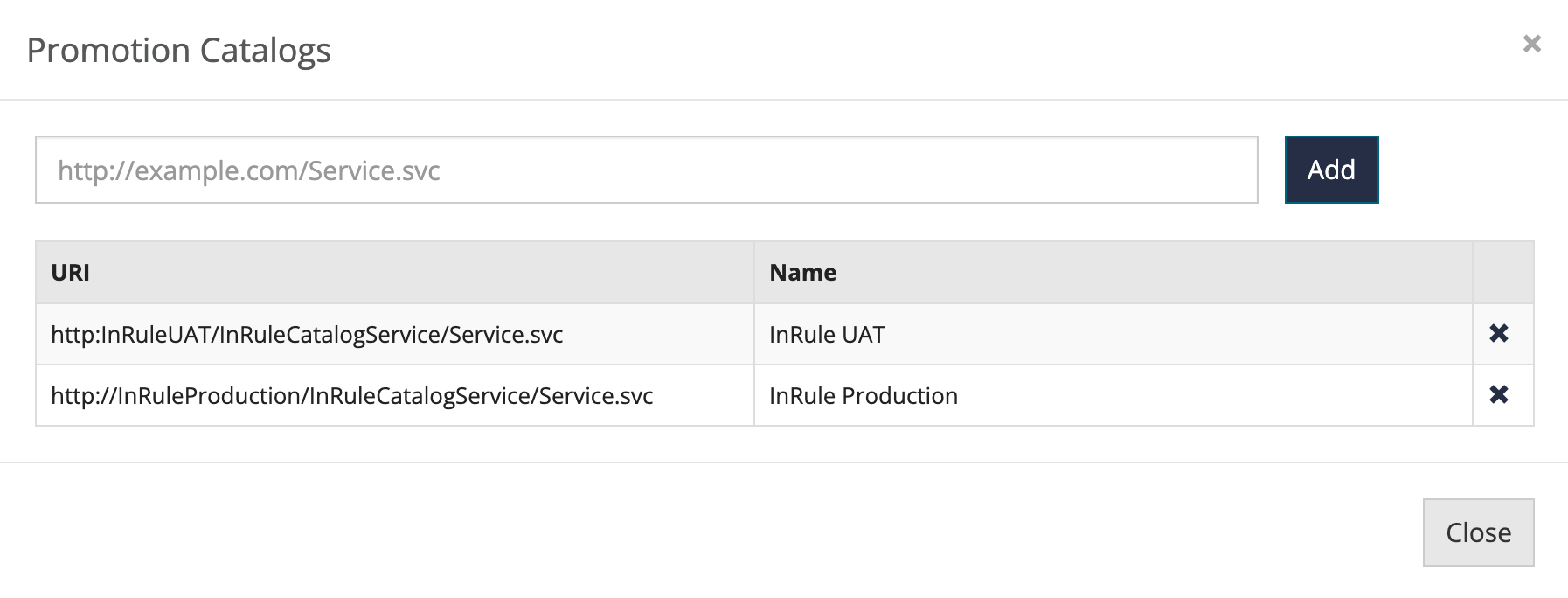Click the InRule UAT name cell
The height and width of the screenshot is (598, 1568).
[827, 335]
